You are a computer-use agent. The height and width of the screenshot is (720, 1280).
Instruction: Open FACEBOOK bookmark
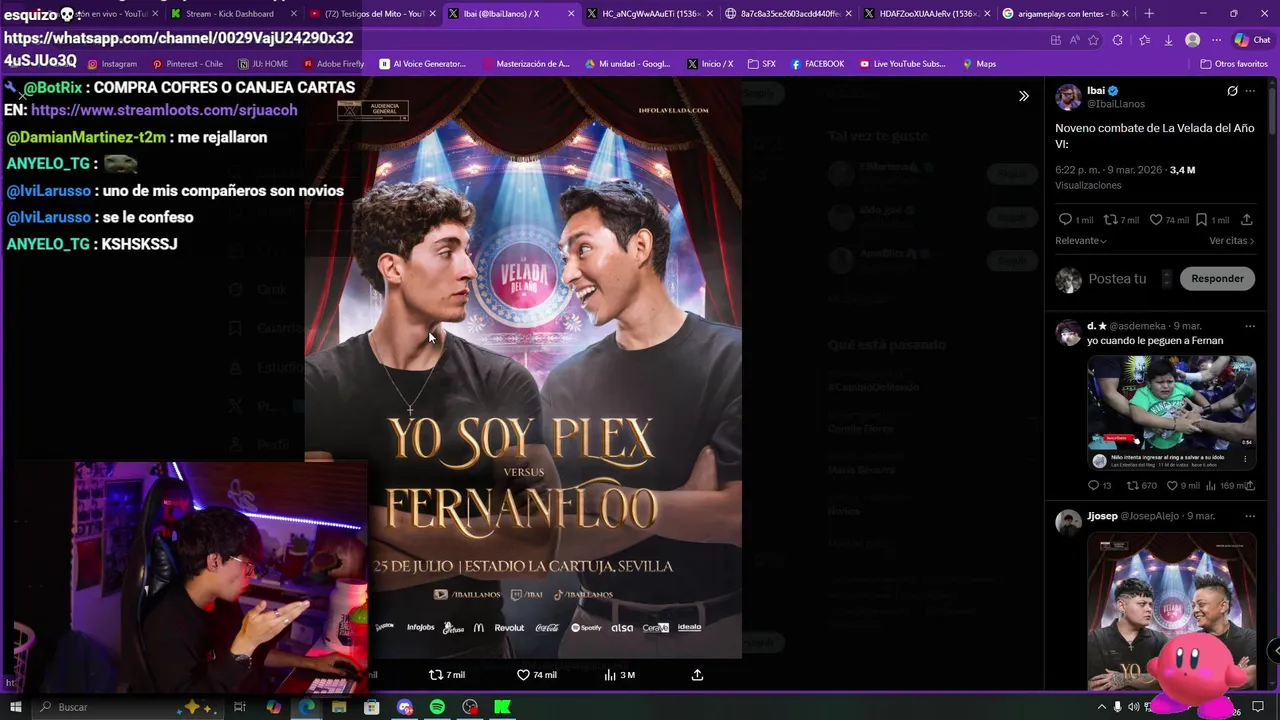[x=817, y=64]
